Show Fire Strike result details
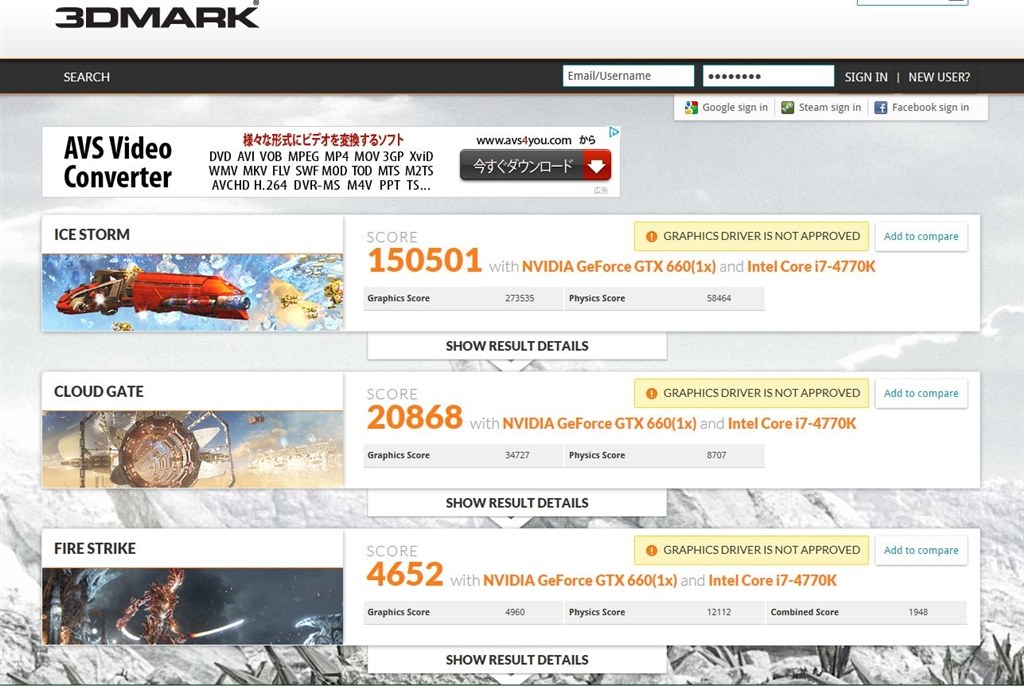Viewport: 1024px width, 686px height. pos(517,660)
